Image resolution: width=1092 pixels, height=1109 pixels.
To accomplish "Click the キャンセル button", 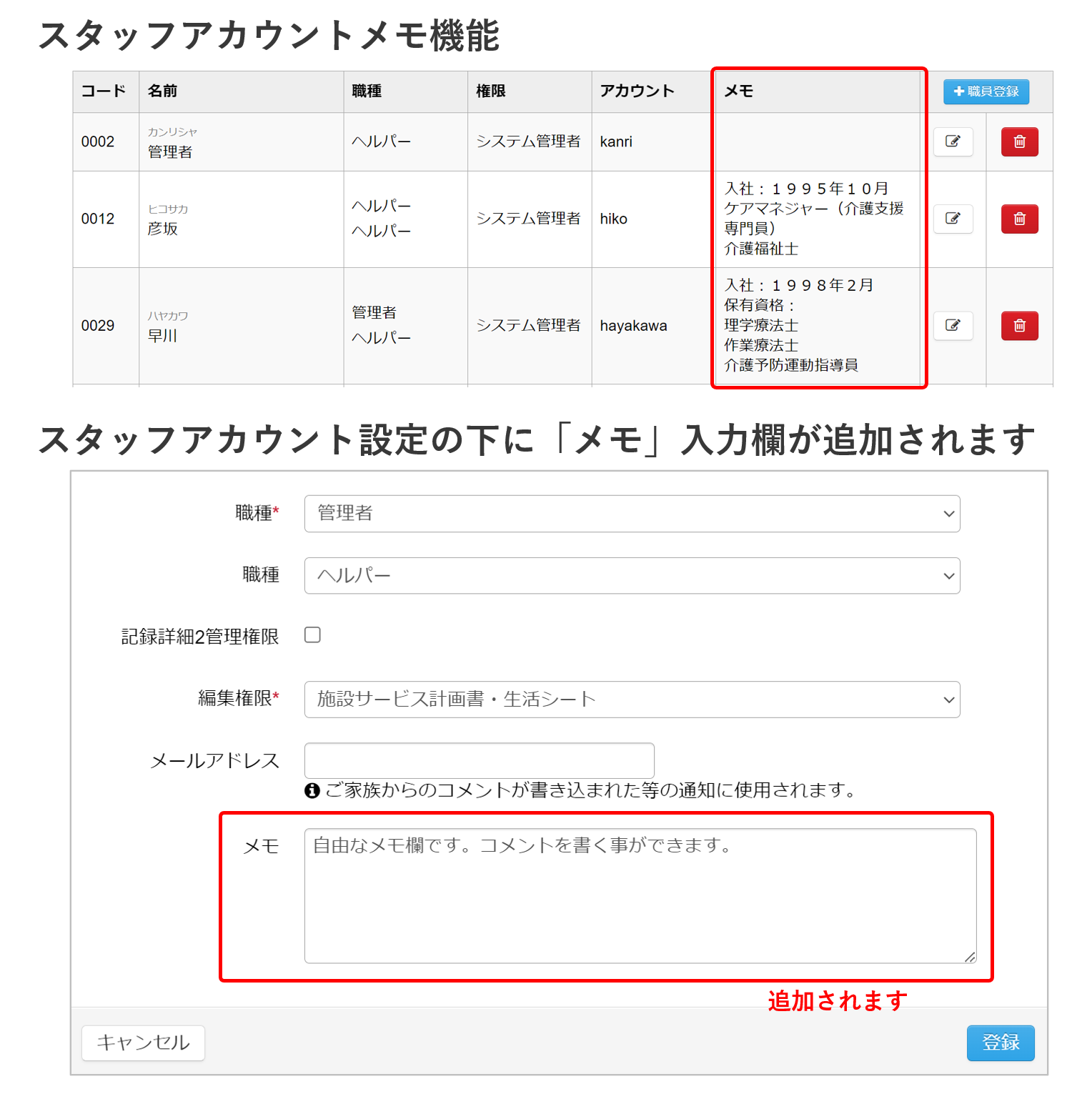I will tap(143, 1043).
